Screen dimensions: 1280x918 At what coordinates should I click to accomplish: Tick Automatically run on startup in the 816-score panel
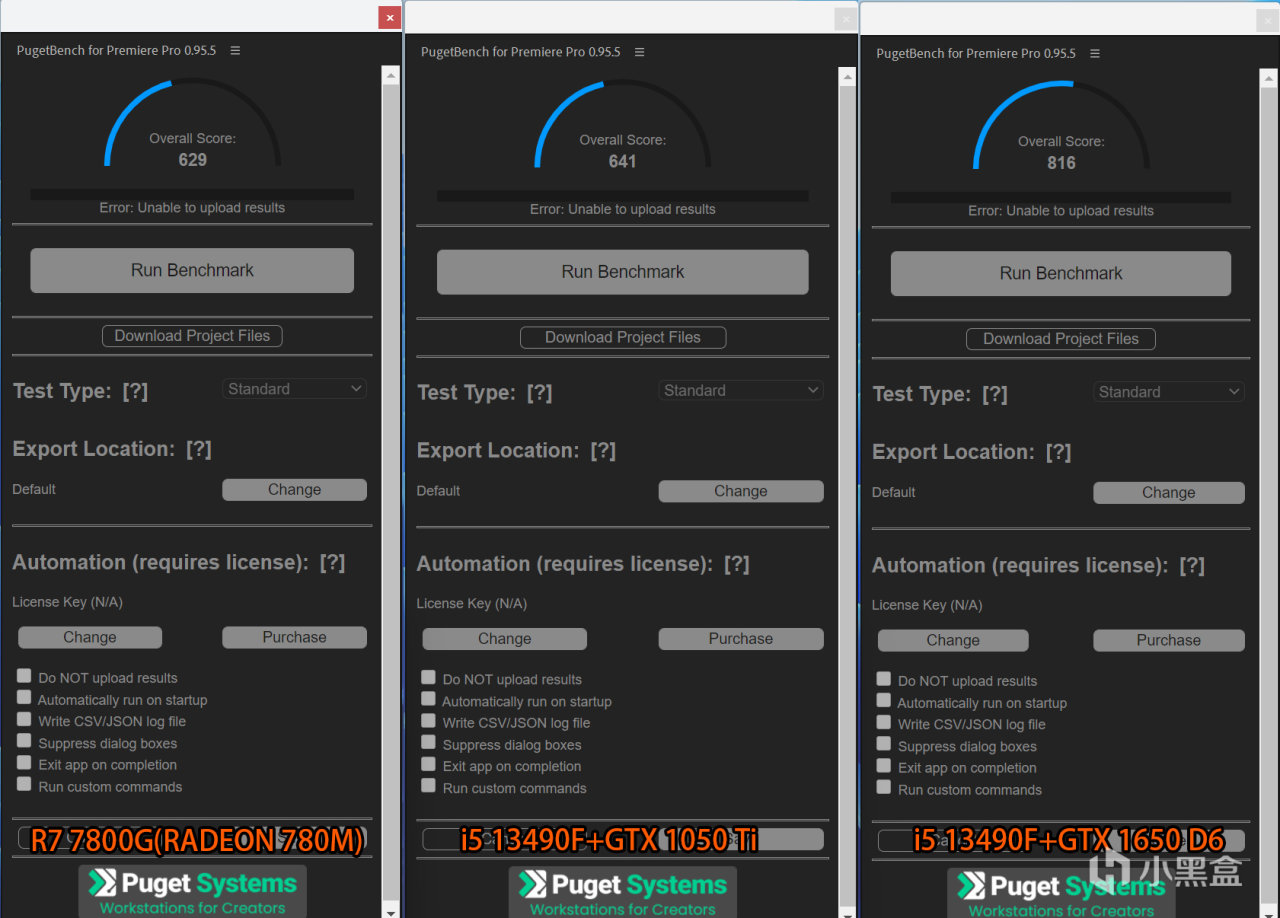pyautogui.click(x=883, y=701)
